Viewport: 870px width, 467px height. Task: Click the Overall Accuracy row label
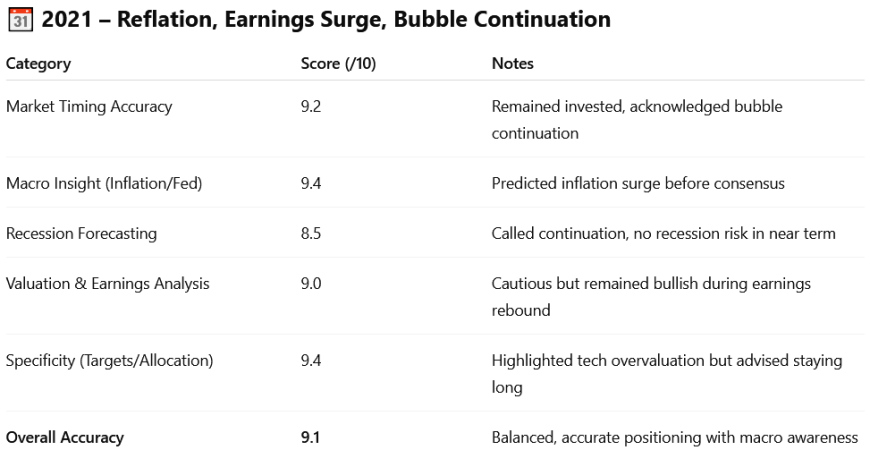[64, 437]
